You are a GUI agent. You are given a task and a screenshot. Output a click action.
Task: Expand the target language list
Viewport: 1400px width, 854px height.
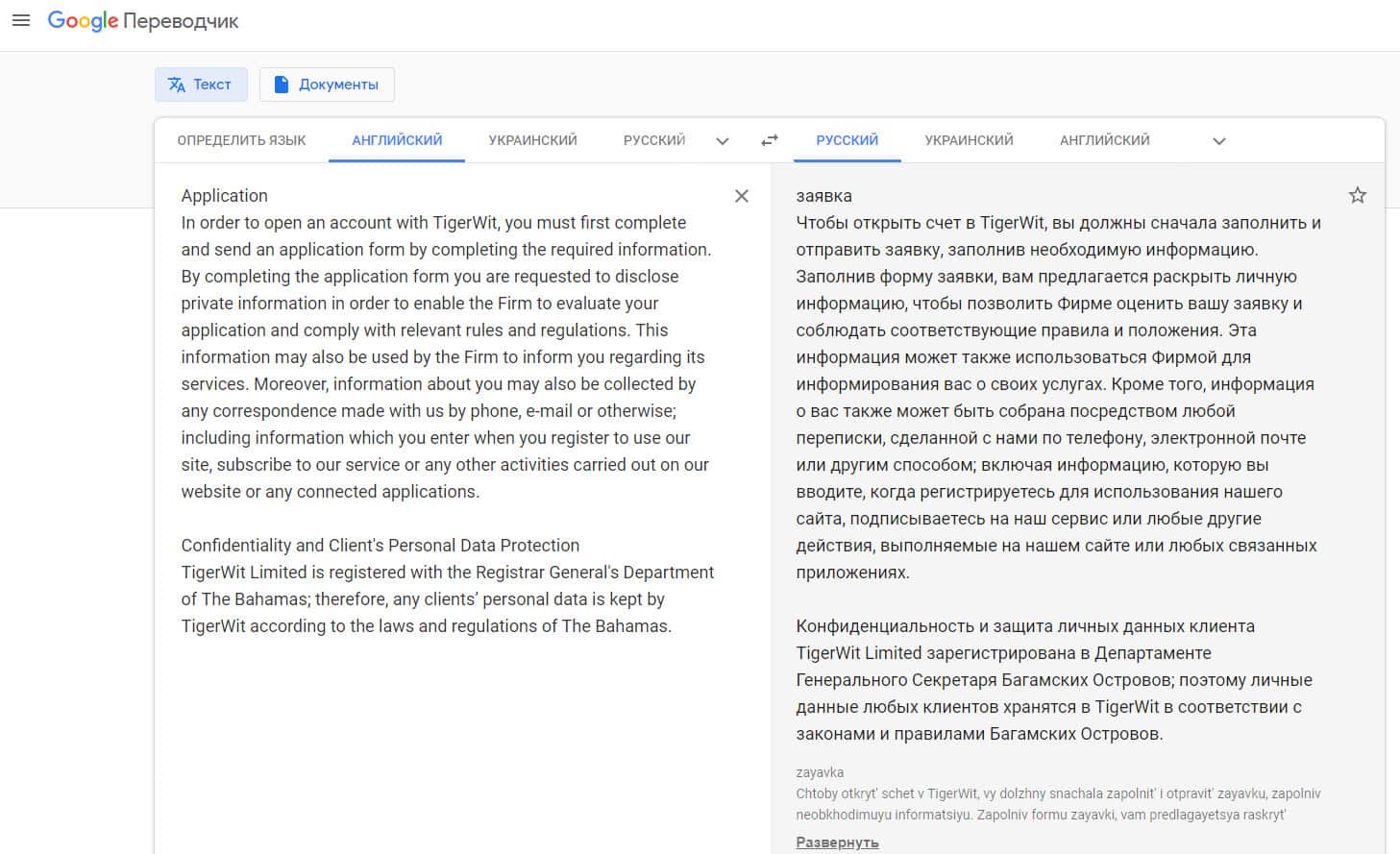pos(1219,141)
